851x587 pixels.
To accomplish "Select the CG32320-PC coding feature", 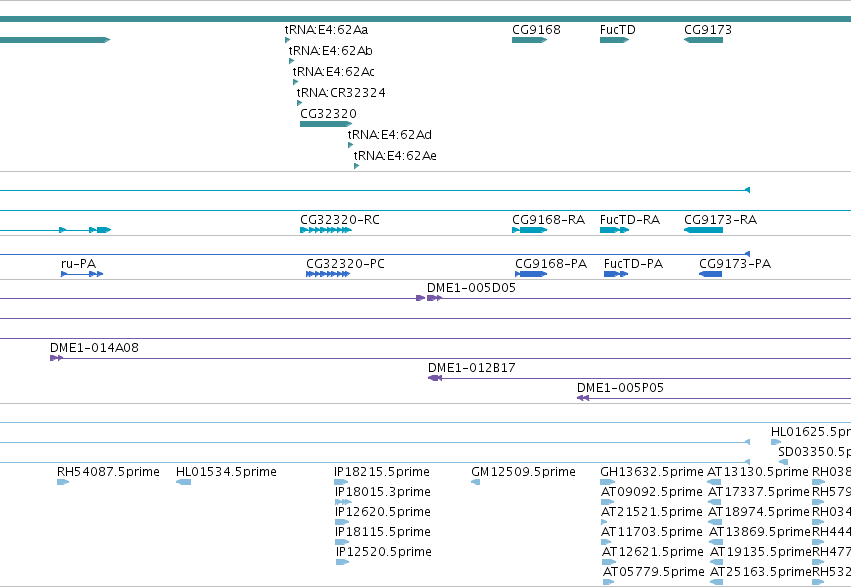I will [x=328, y=274].
